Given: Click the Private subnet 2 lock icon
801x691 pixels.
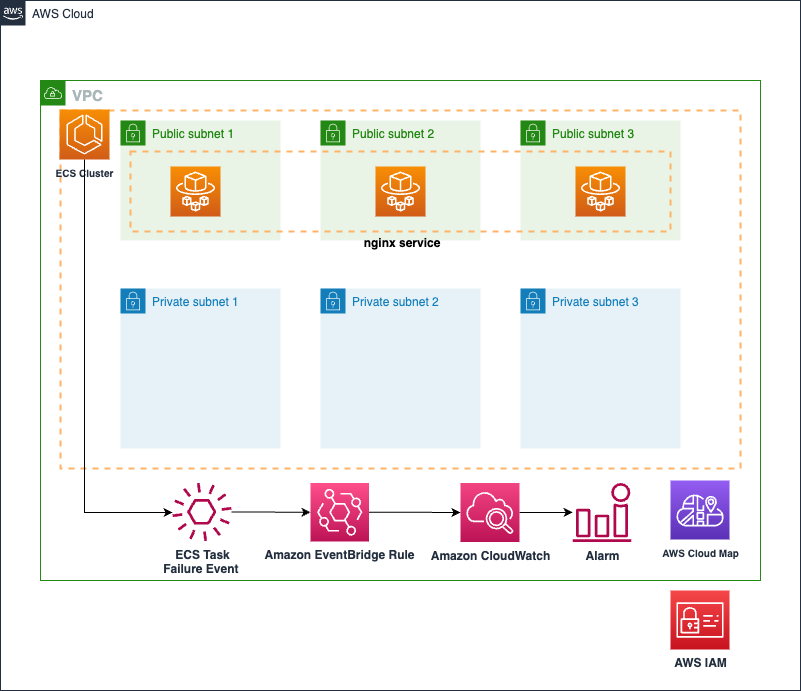Looking at the screenshot, I should pyautogui.click(x=333, y=301).
